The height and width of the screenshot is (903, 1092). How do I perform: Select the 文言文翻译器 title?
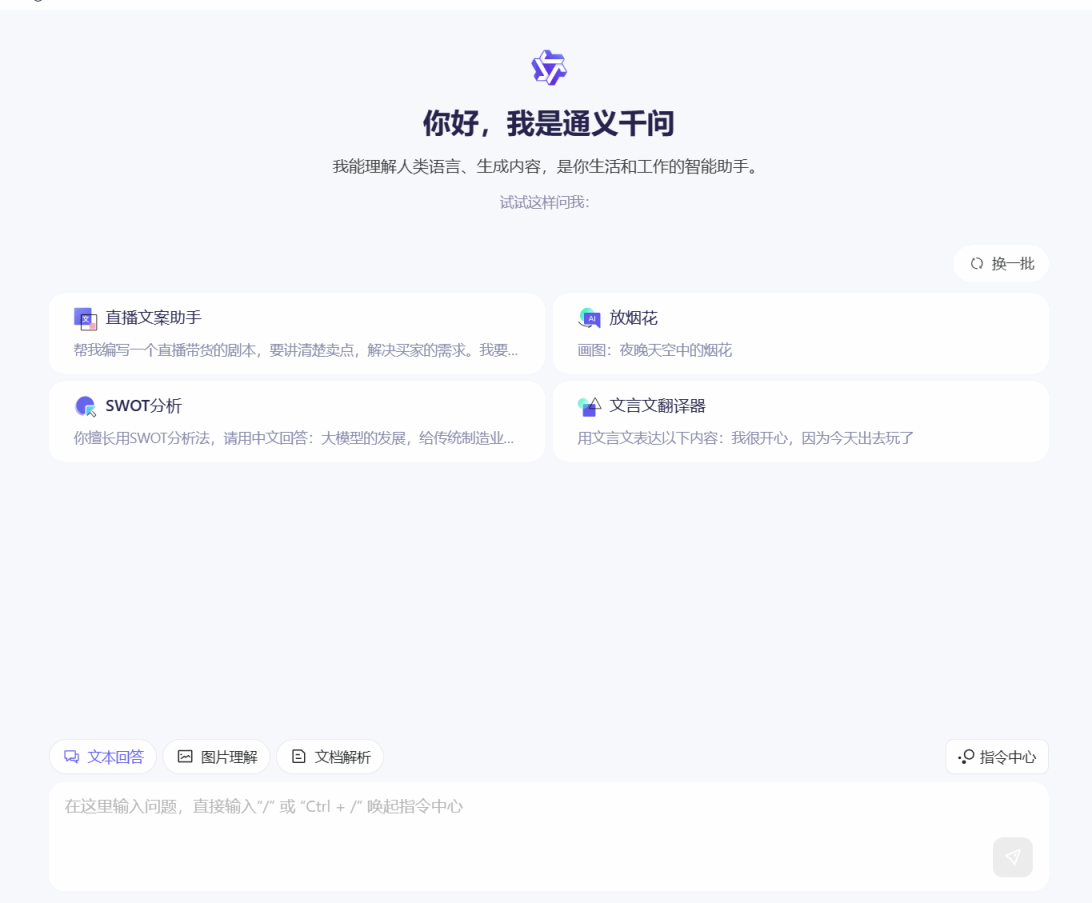click(657, 406)
